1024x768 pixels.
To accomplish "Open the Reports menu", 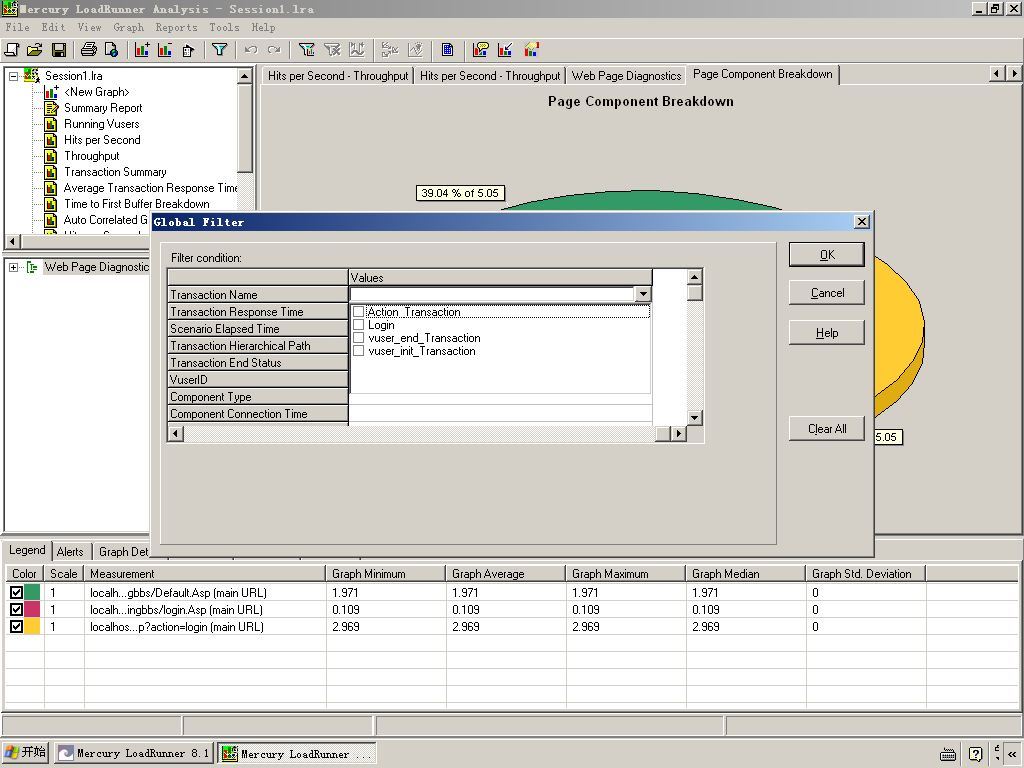I will click(176, 27).
